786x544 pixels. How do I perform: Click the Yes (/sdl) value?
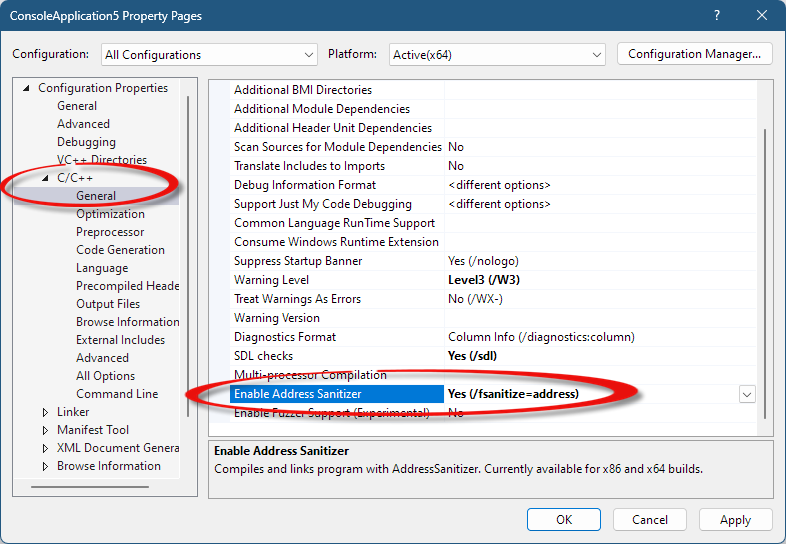click(x=472, y=356)
